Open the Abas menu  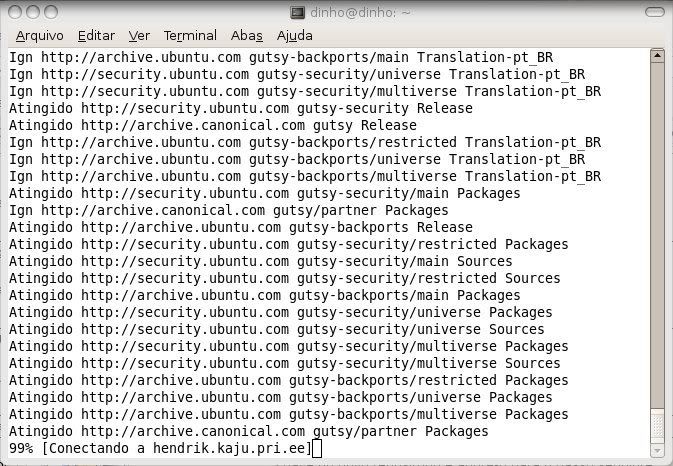click(x=246, y=36)
